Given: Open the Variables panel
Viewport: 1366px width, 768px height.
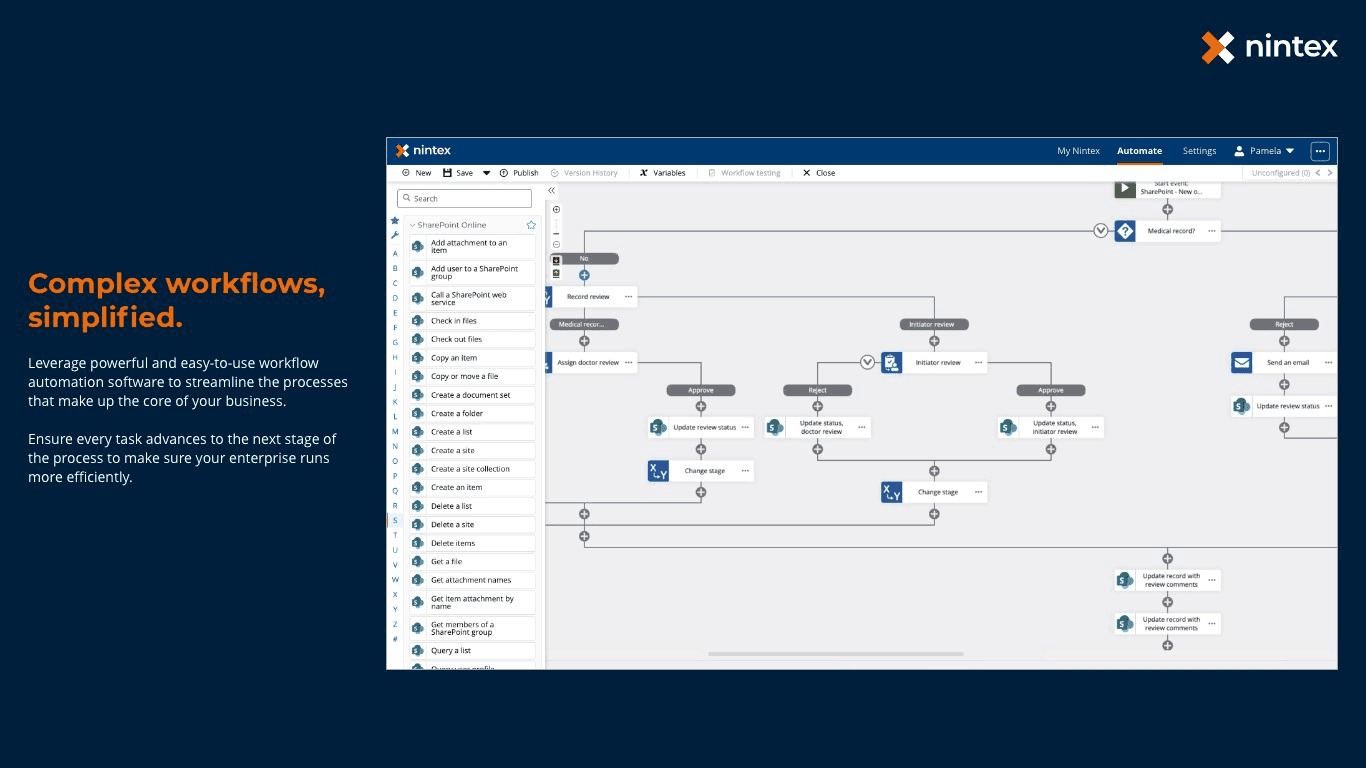Looking at the screenshot, I should [x=663, y=173].
